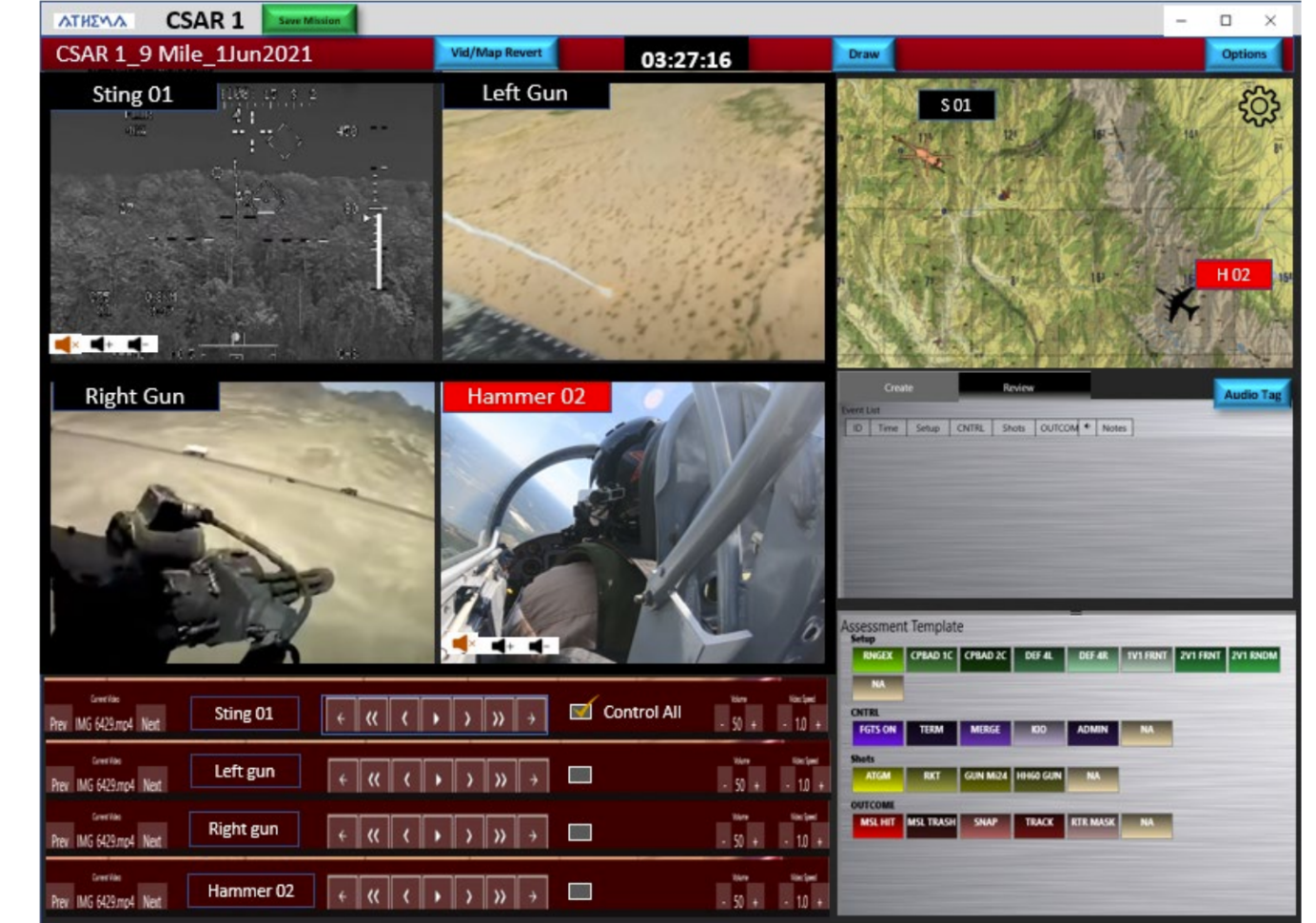
Task: Tick the Hammer 02 row checkbox
Action: (579, 892)
